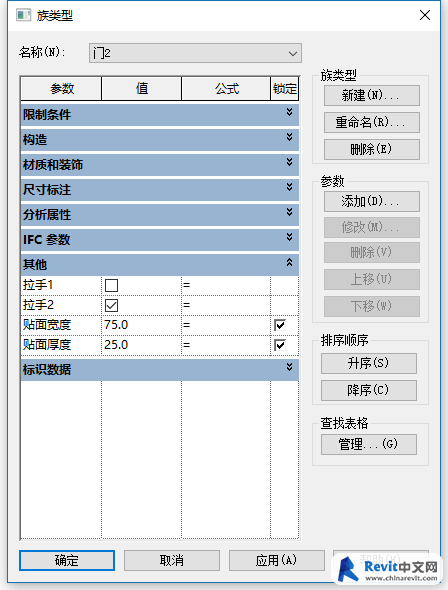This screenshot has height=590, width=448.
Task: Click 添加(D)... to add a parameter
Action: pyautogui.click(x=372, y=201)
